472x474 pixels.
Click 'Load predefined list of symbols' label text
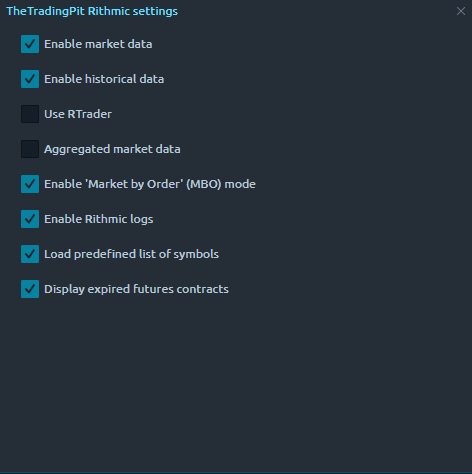click(x=132, y=254)
